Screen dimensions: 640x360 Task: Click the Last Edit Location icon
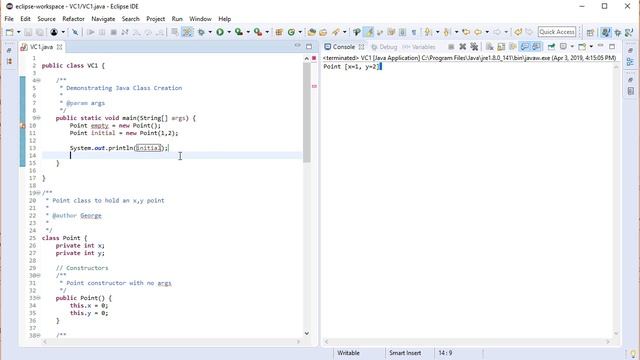[466, 32]
